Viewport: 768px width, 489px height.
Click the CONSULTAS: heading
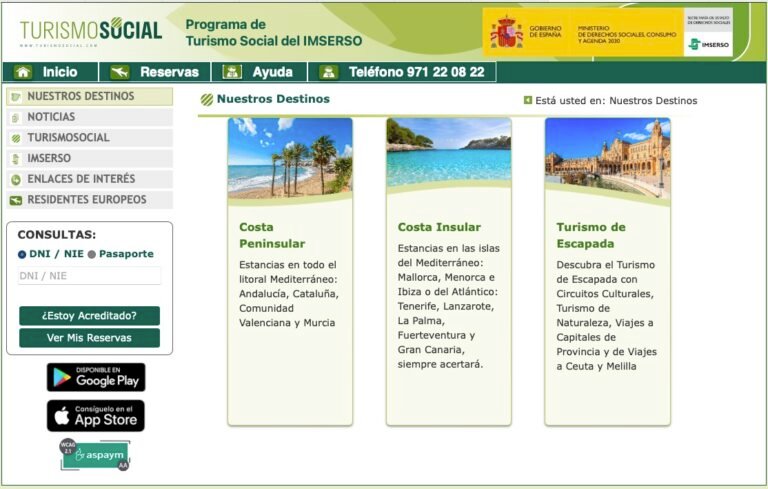coord(57,235)
